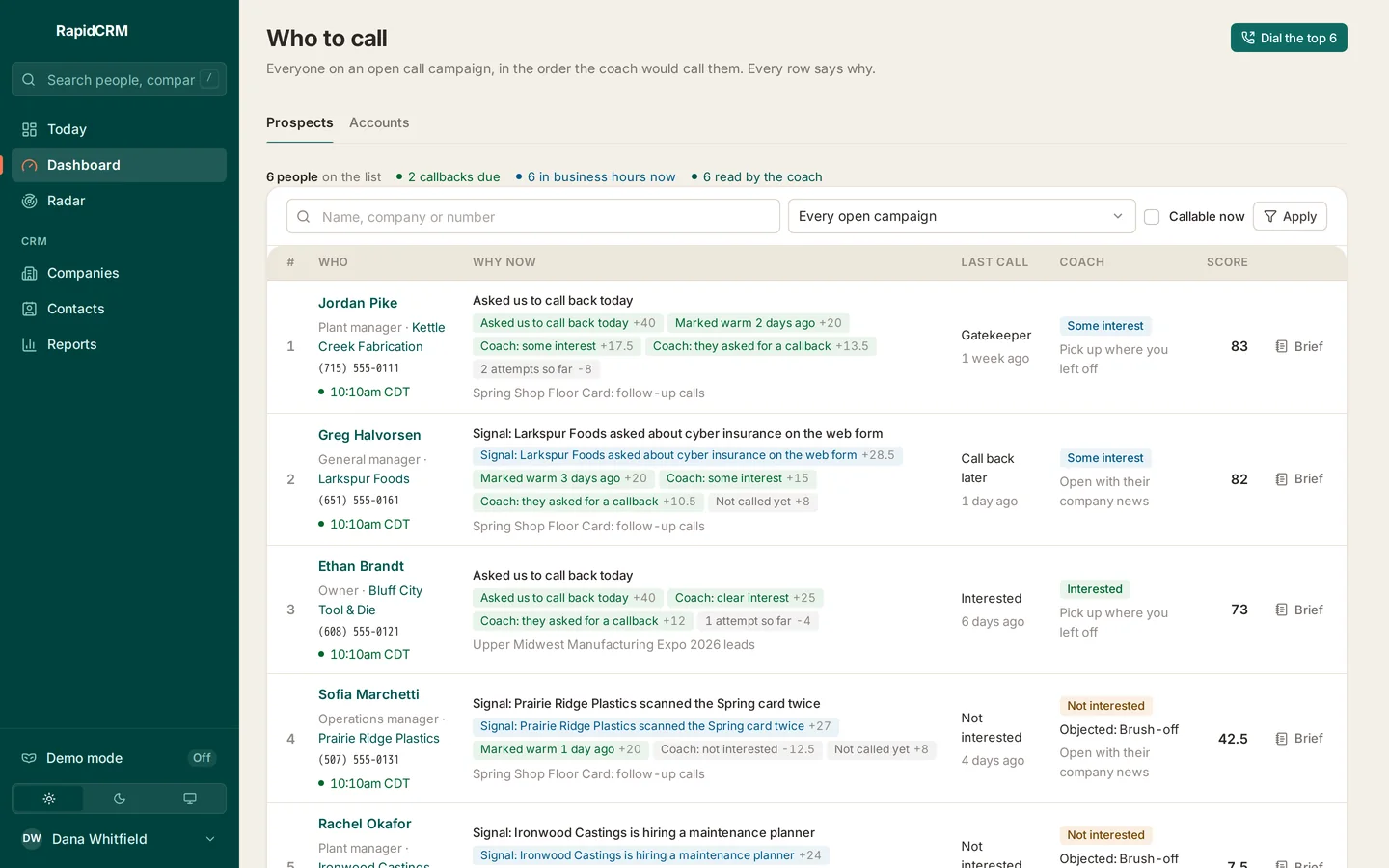The image size is (1389, 868).
Task: Click the DW user avatar
Action: point(32,839)
